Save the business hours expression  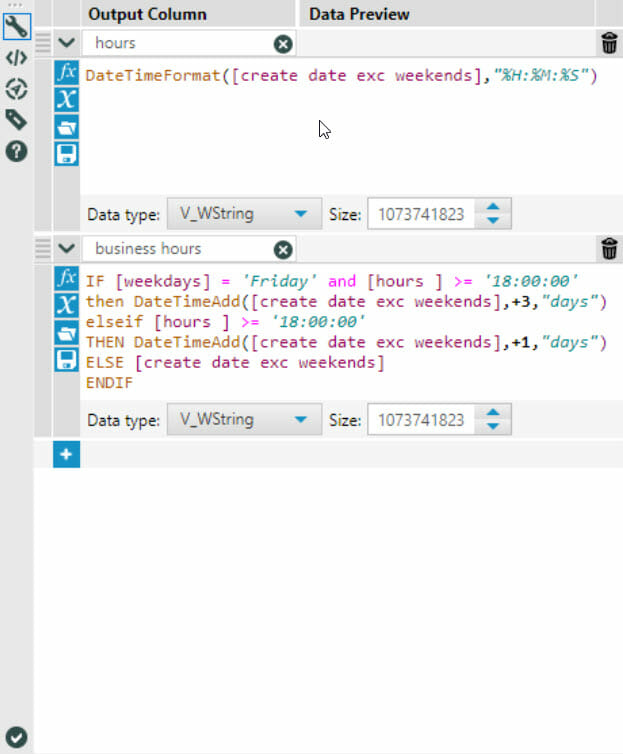66,358
